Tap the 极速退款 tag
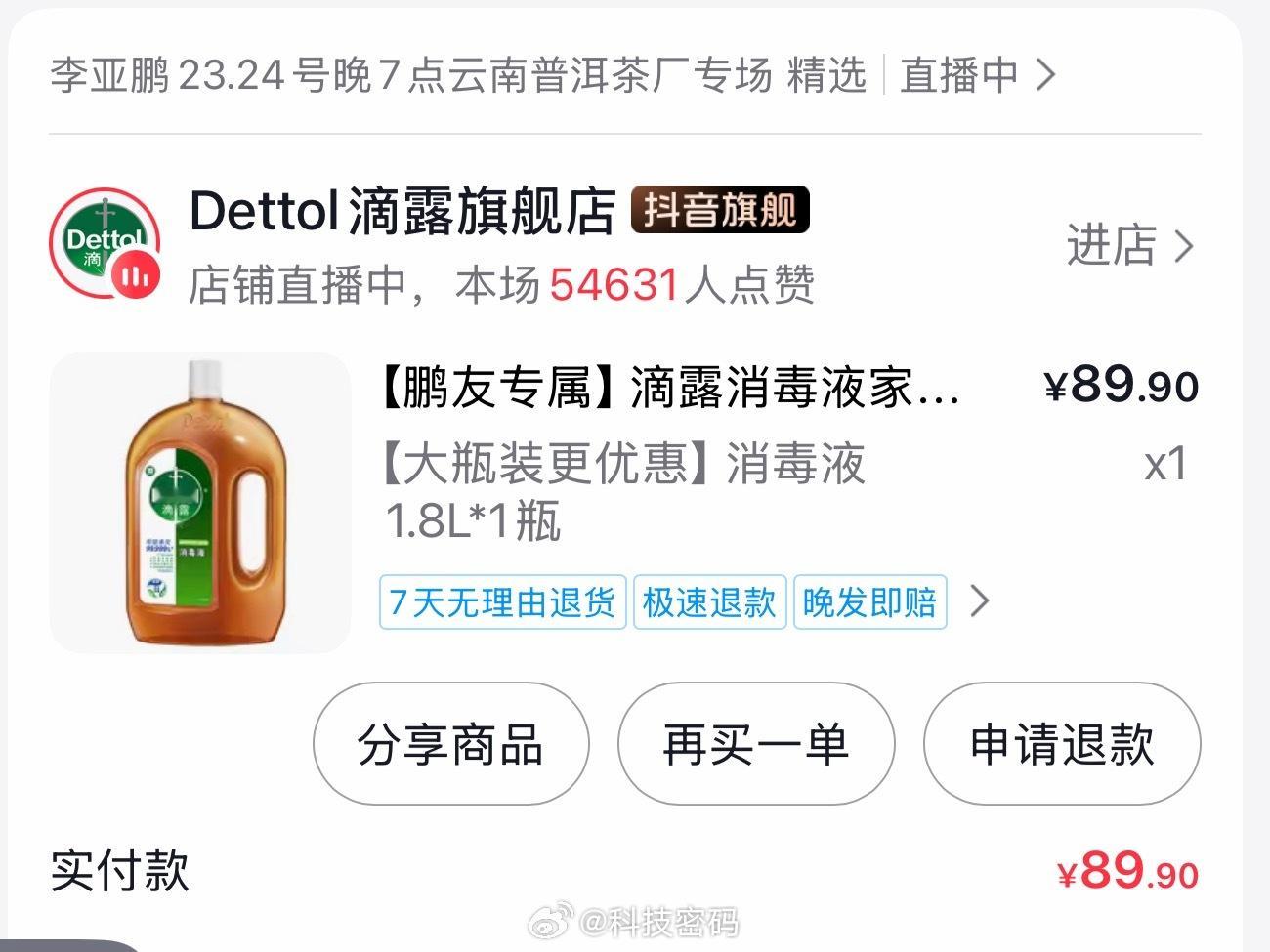The image size is (1270, 952). coord(709,601)
